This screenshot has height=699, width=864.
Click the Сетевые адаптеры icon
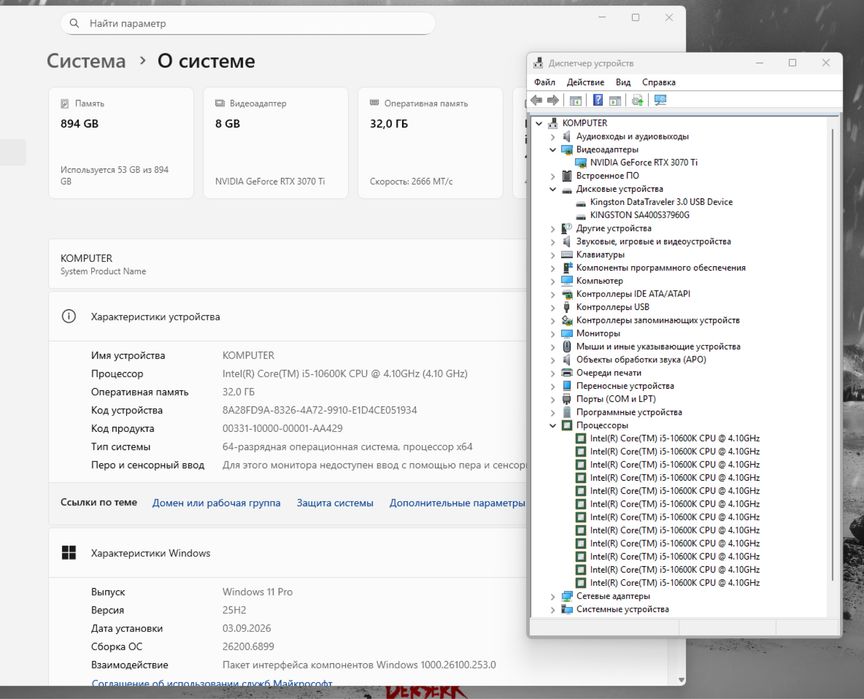[566, 596]
